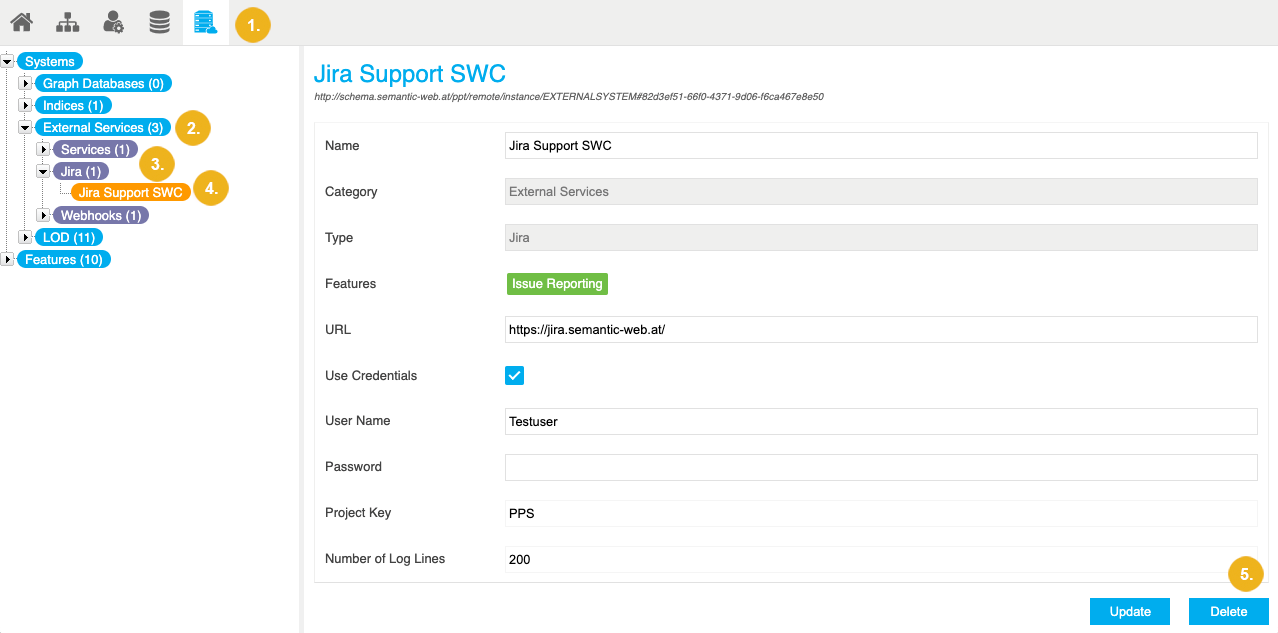Go to the Home dashboard icon
Image resolution: width=1278 pixels, height=633 pixels.
coord(21,22)
